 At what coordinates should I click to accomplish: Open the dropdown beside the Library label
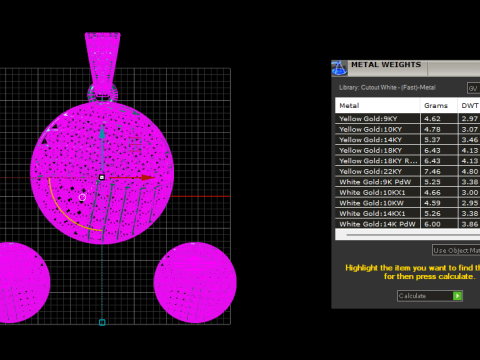tap(473, 88)
